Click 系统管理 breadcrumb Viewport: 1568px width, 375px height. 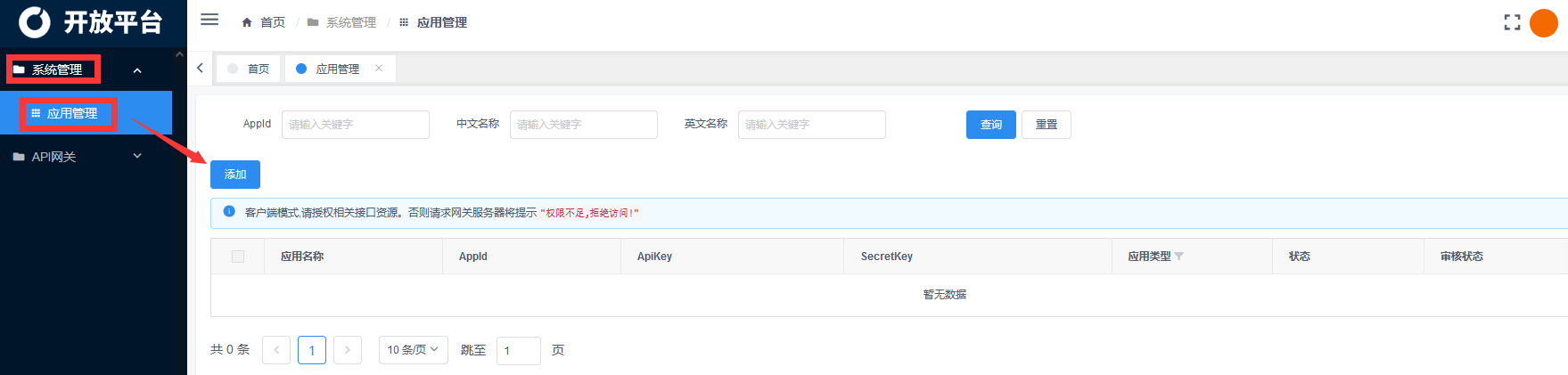pyautogui.click(x=351, y=22)
